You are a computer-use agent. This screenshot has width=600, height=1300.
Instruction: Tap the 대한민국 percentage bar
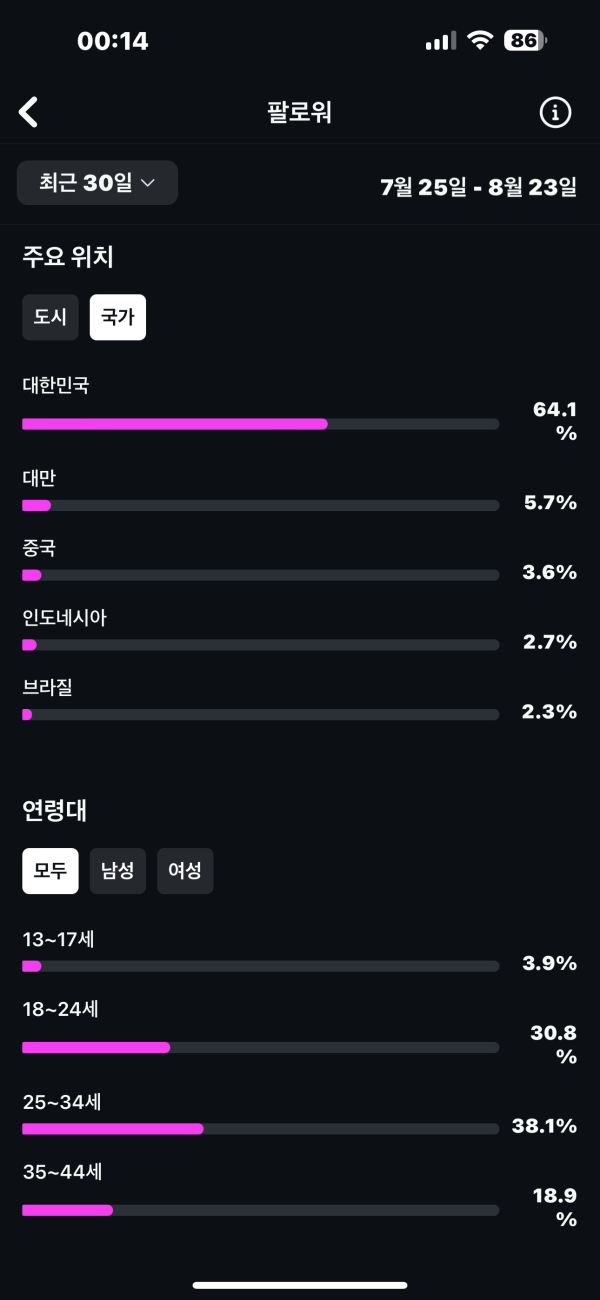tap(260, 424)
